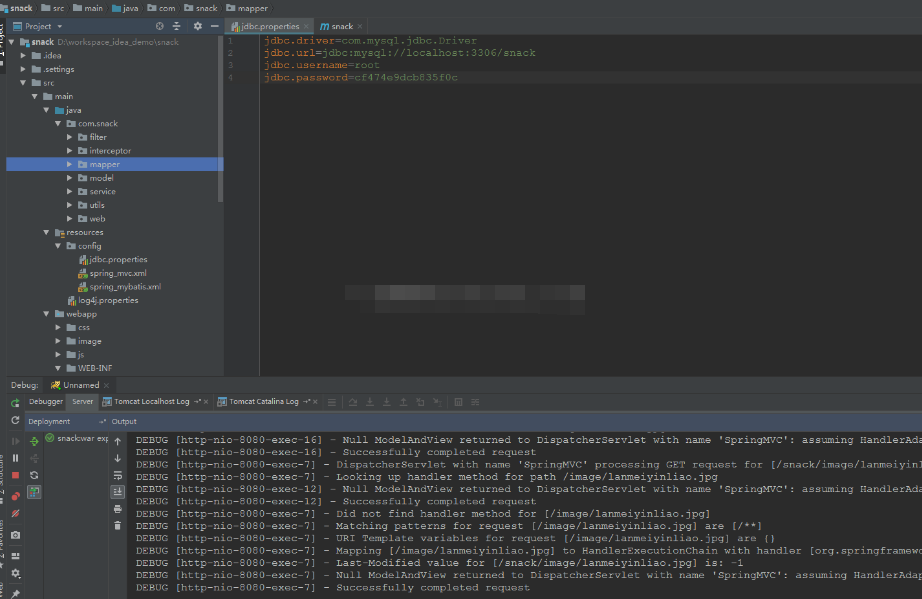Open spring_mvc.xml in project tree
The image size is (922, 599).
(118, 273)
